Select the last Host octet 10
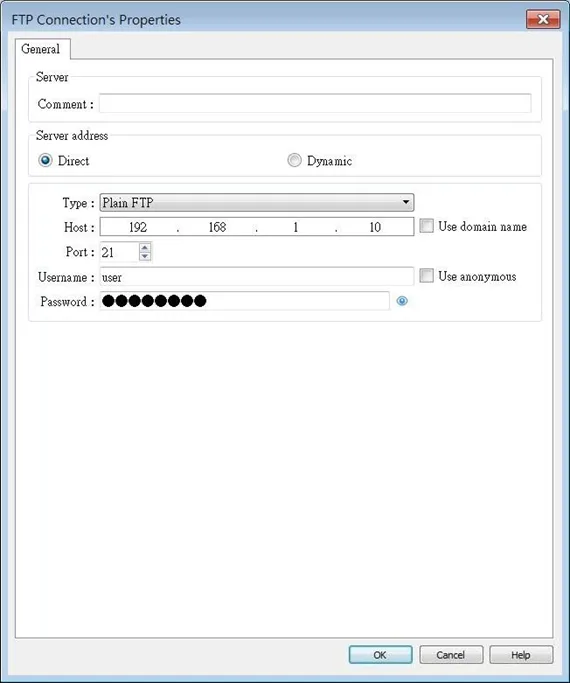This screenshot has width=570, height=683. [x=375, y=227]
